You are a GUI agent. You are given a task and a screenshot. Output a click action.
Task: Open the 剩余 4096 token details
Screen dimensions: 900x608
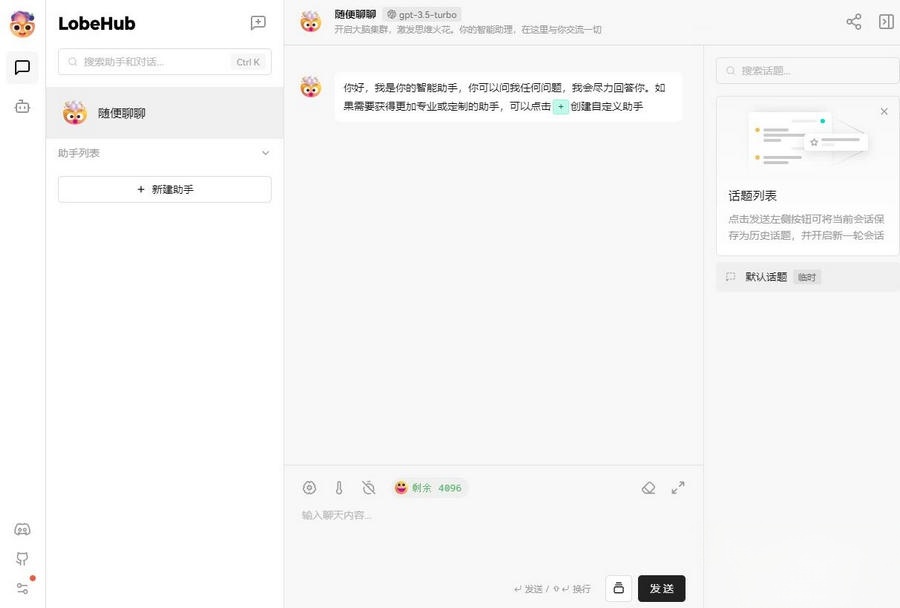(428, 488)
